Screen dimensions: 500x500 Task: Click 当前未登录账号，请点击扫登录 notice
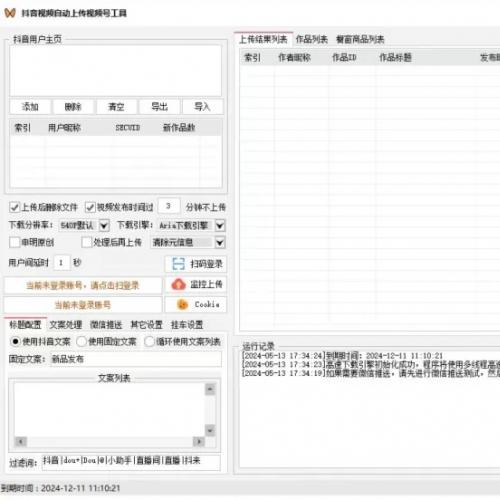pos(83,285)
